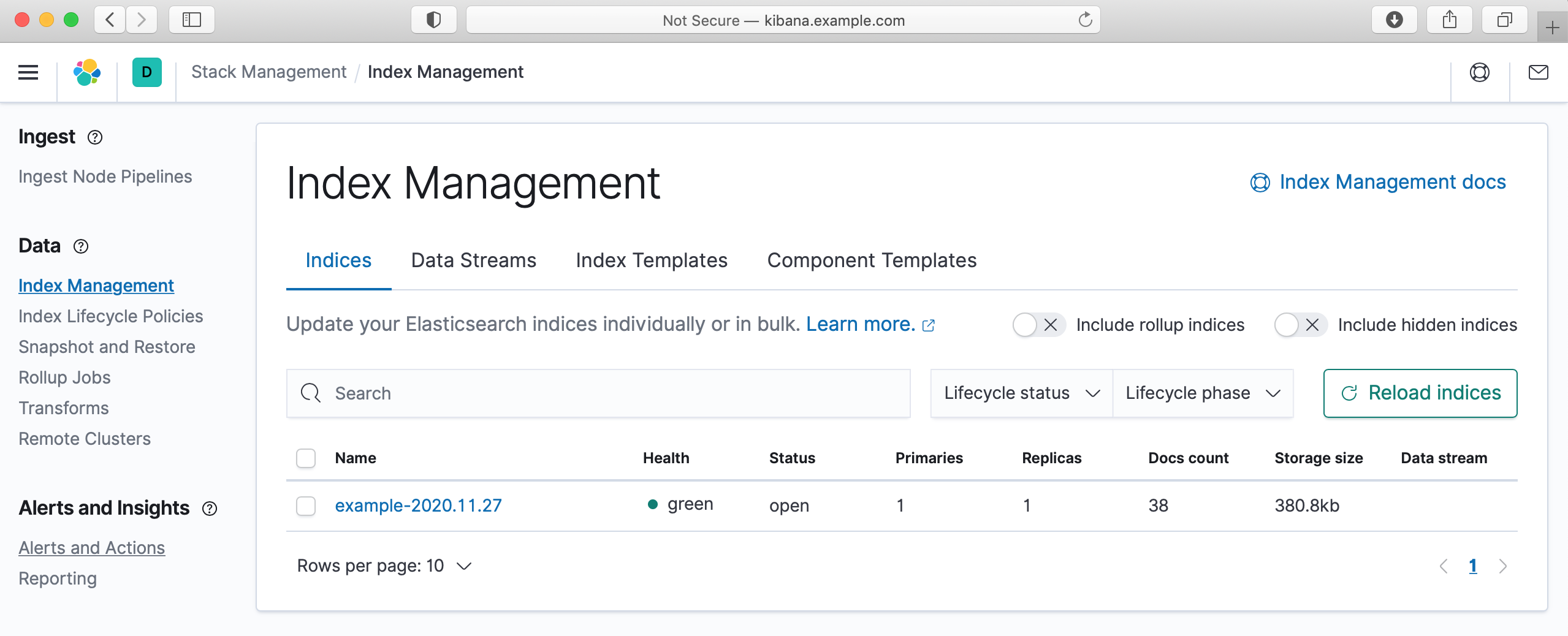Screen dimensions: 1568x636
Task: Open Index Lifecycle Policies in sidebar
Action: click(111, 317)
